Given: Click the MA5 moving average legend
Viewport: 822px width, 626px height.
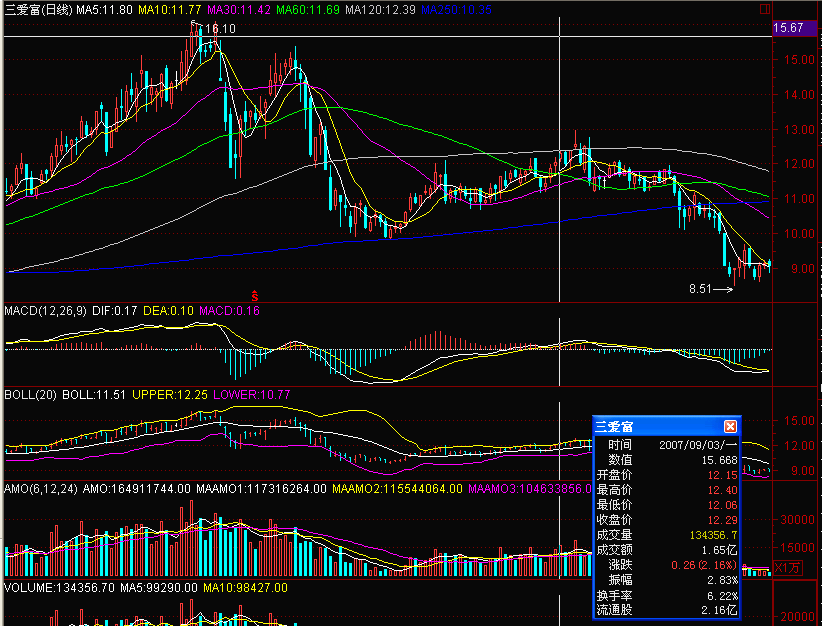Looking at the screenshot, I should pyautogui.click(x=106, y=9).
